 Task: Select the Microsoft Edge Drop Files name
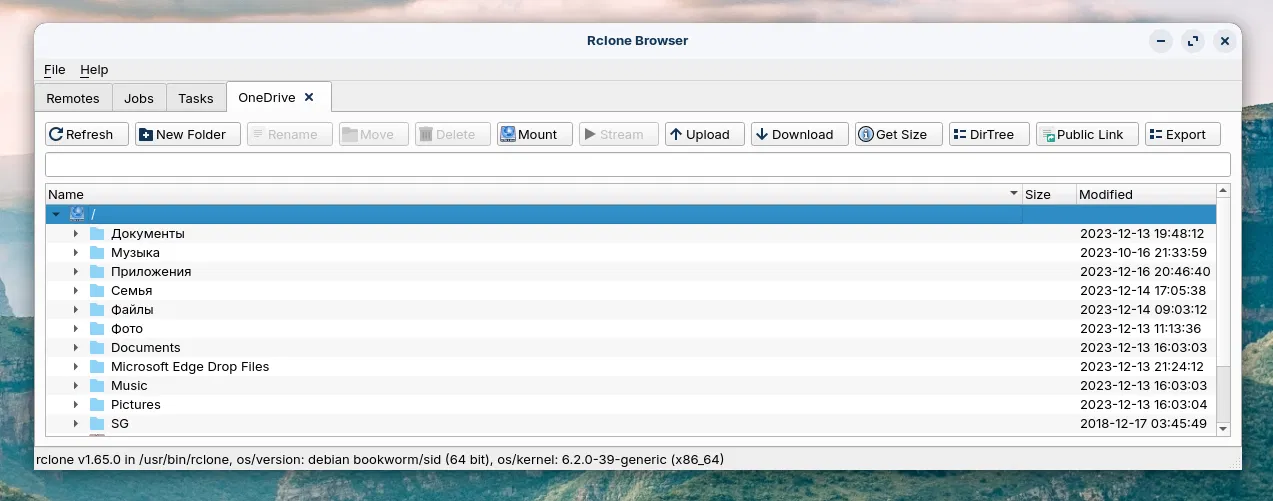190,366
